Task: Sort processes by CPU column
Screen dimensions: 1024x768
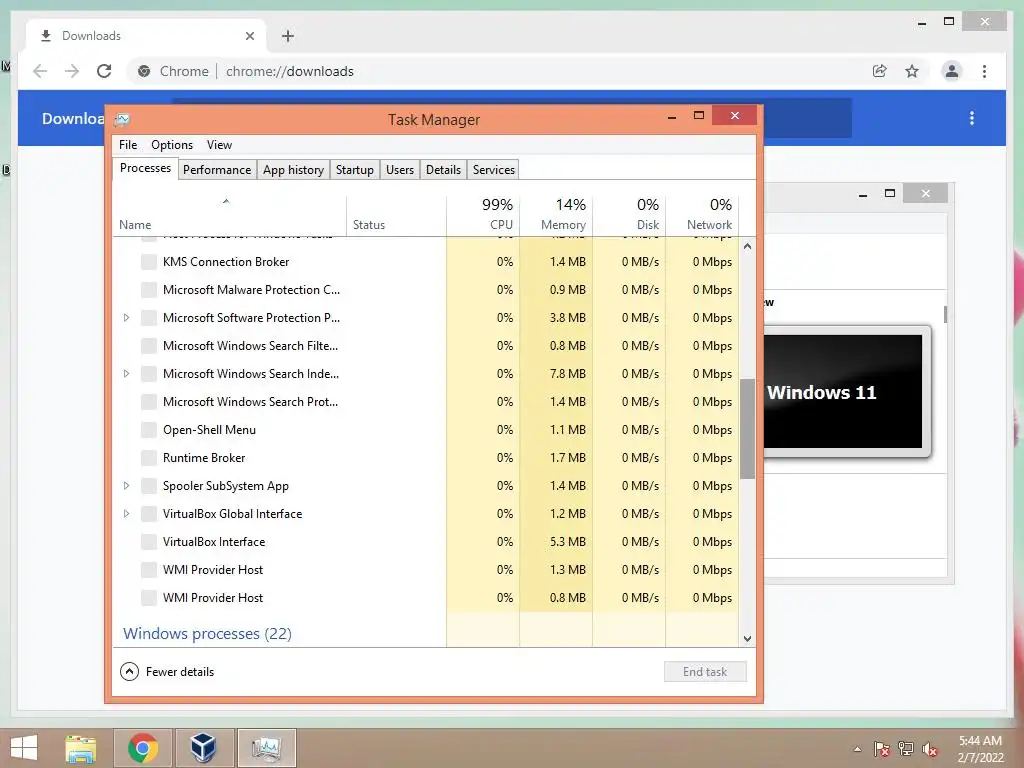Action: tap(483, 216)
